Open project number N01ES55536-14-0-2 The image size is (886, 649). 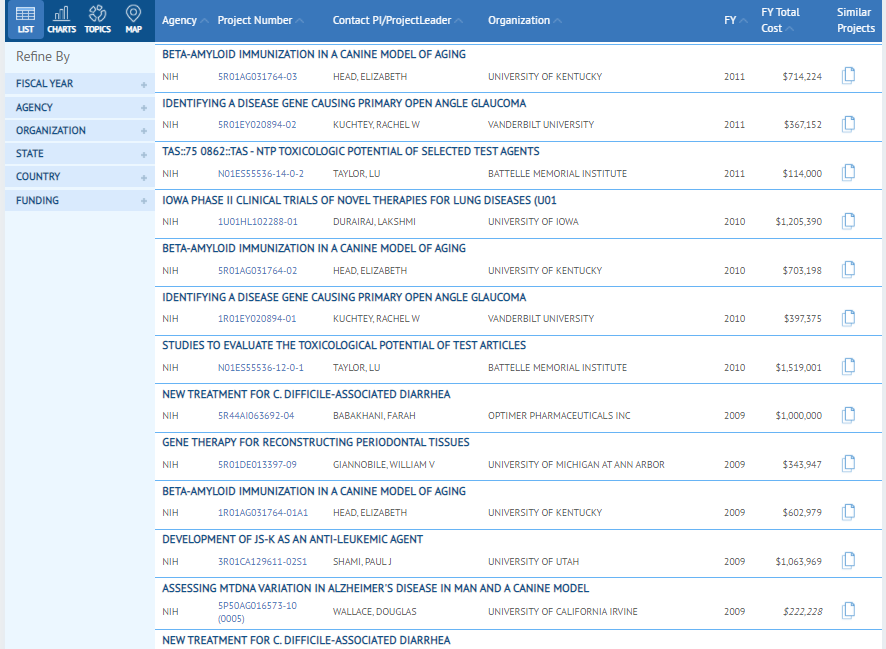(260, 174)
